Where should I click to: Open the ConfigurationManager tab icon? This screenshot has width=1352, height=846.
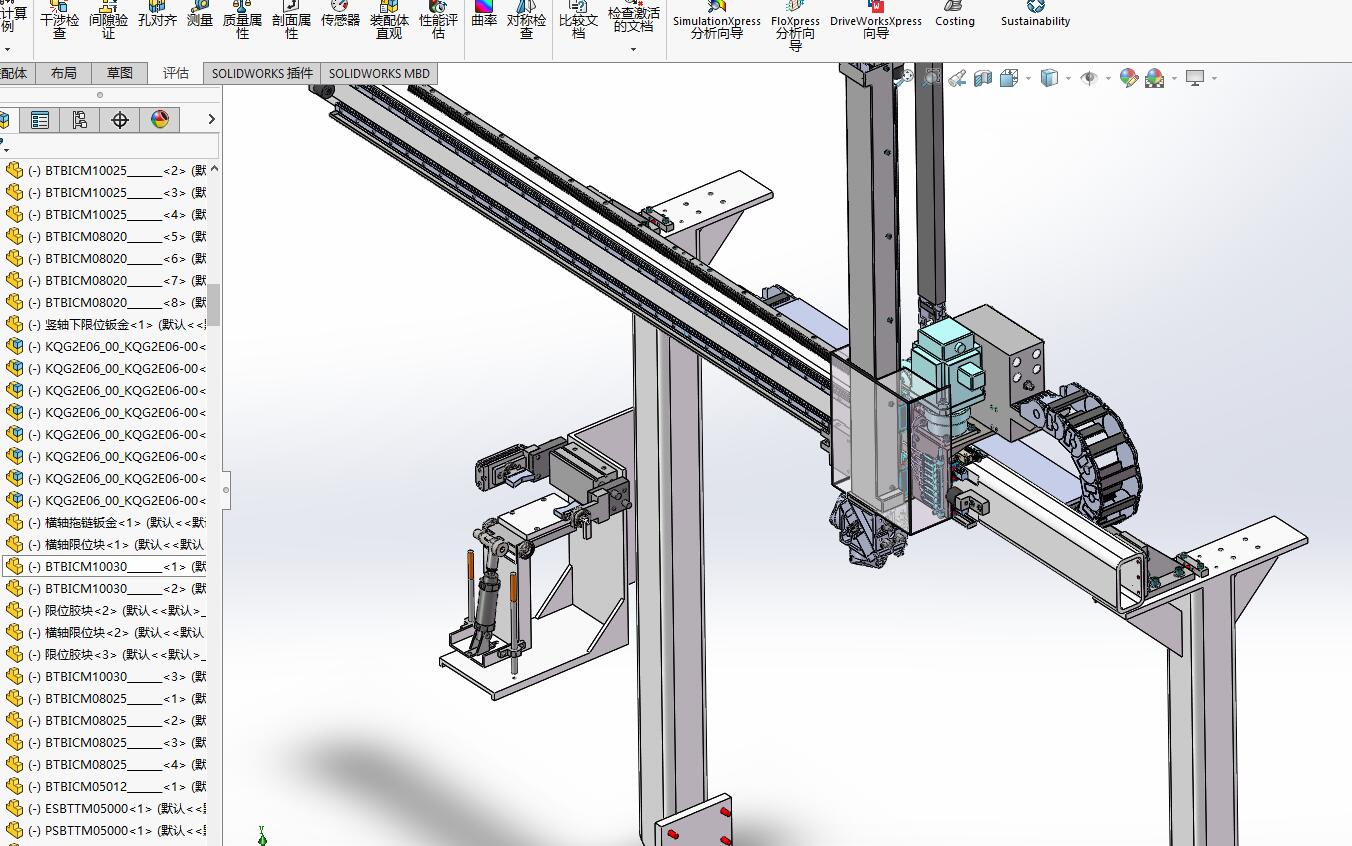click(79, 120)
